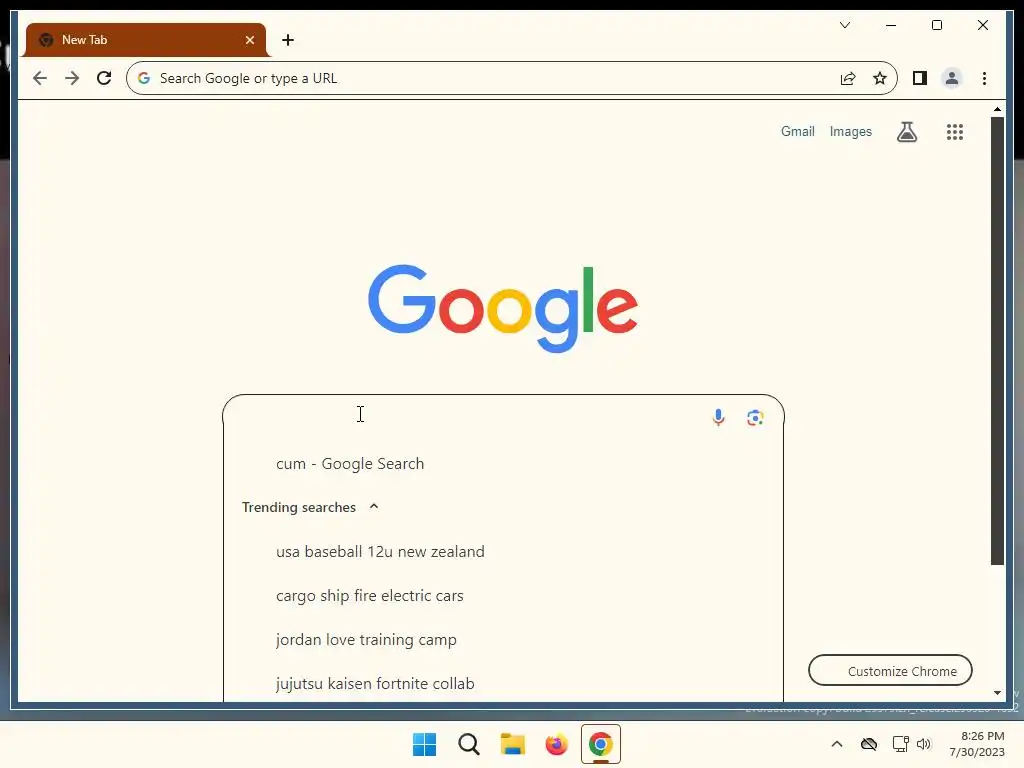This screenshot has width=1024, height=768.
Task: Open the volume tray icon
Action: click(923, 744)
